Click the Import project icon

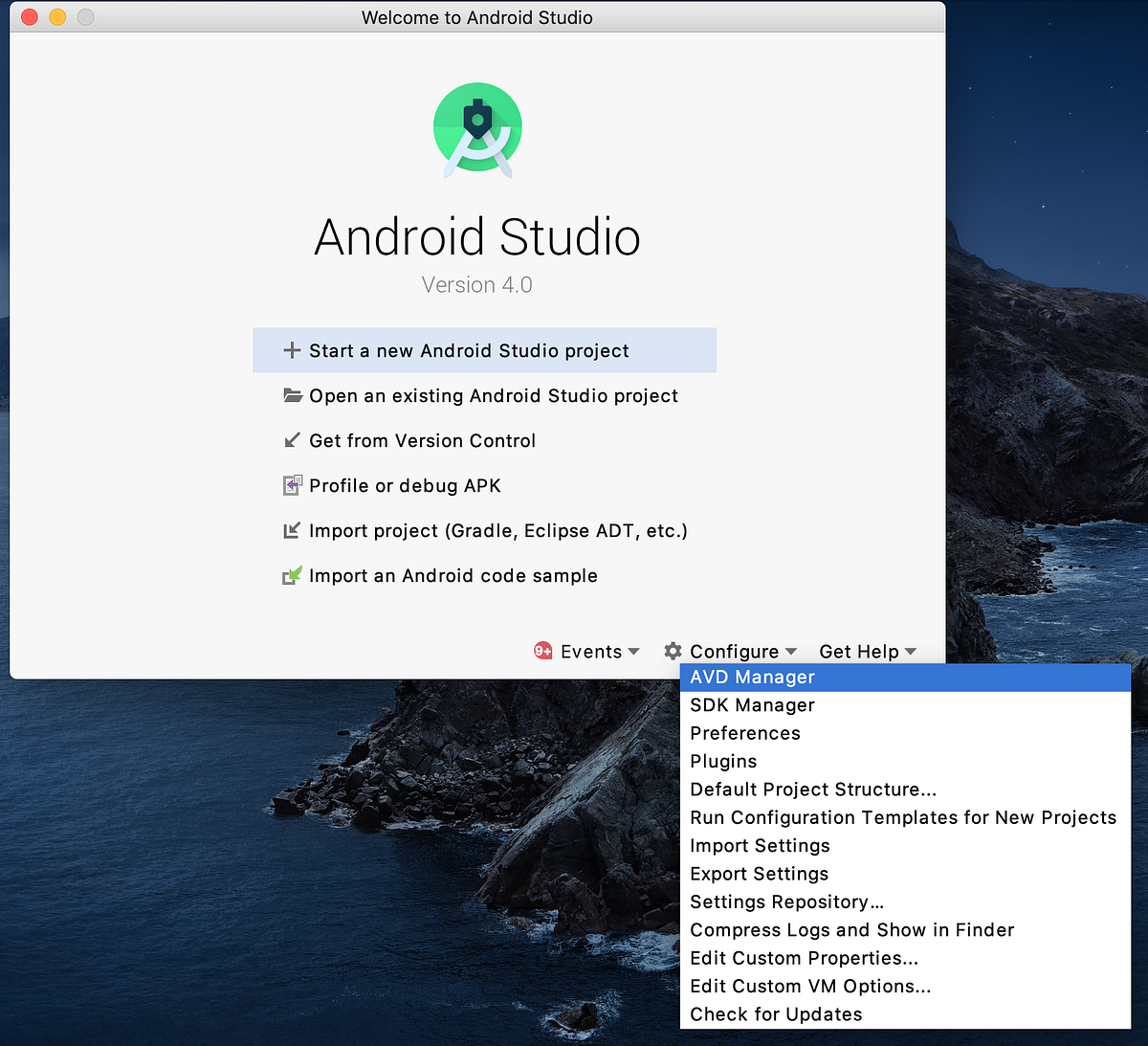[293, 530]
